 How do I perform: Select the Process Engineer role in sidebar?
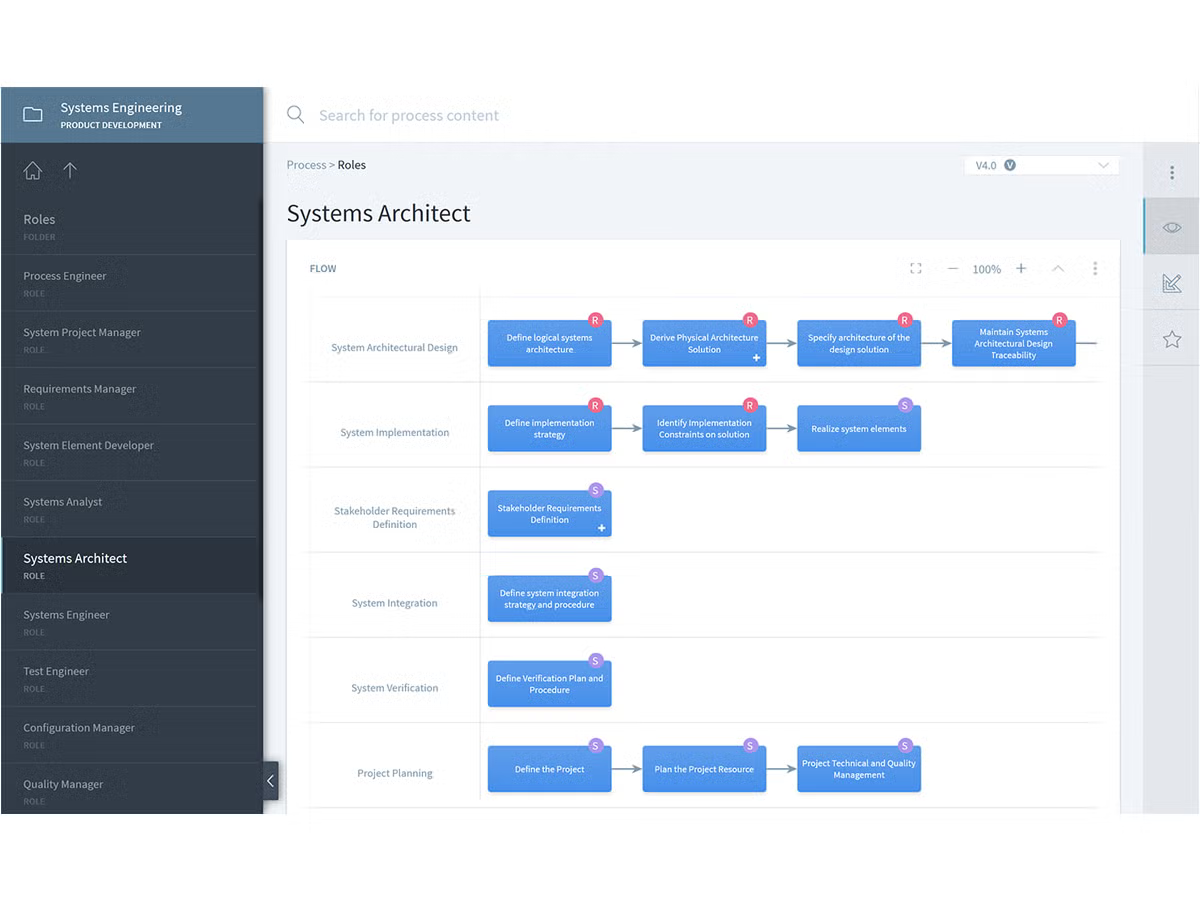131,282
